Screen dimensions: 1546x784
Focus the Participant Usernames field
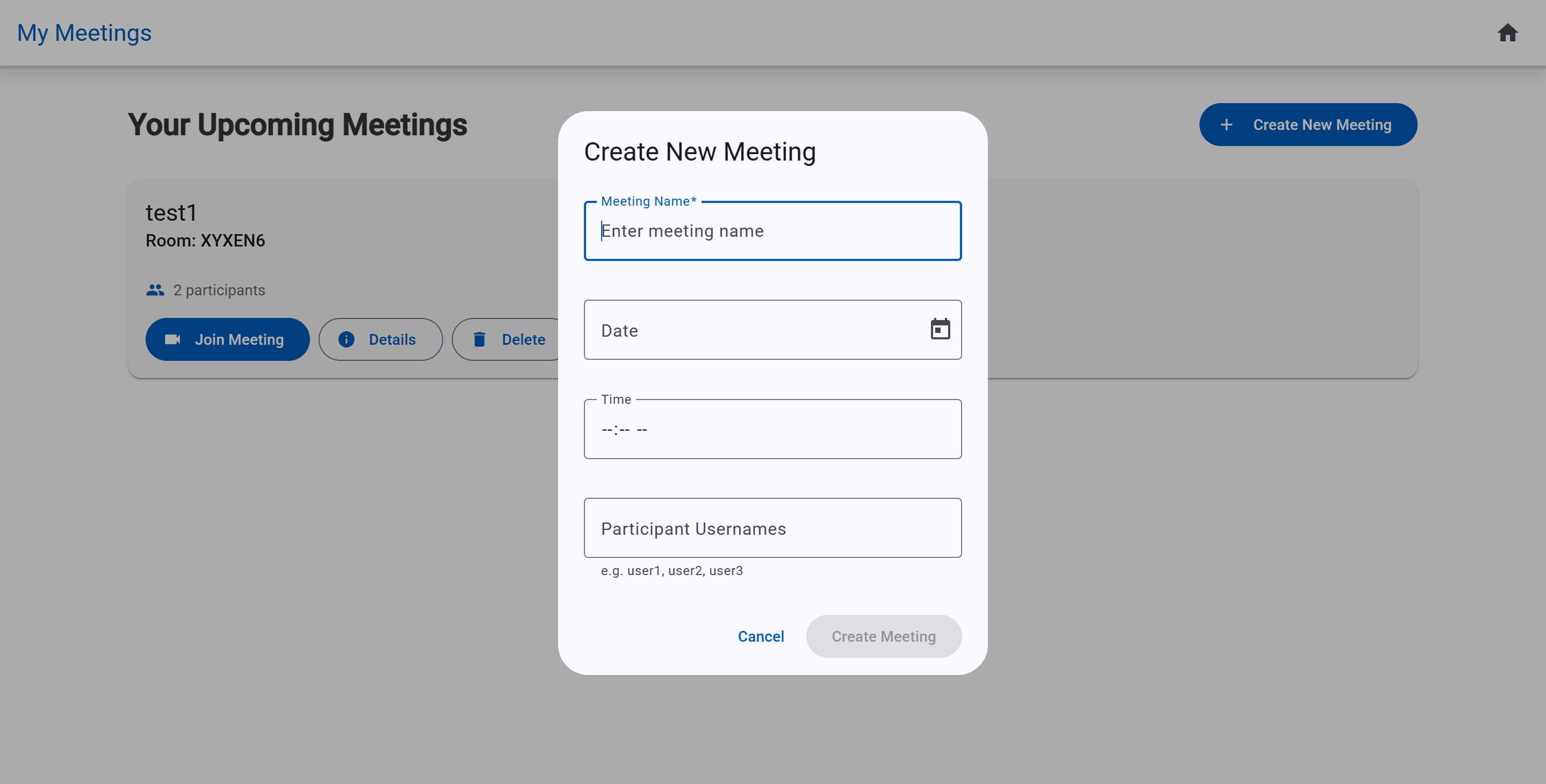coord(772,528)
